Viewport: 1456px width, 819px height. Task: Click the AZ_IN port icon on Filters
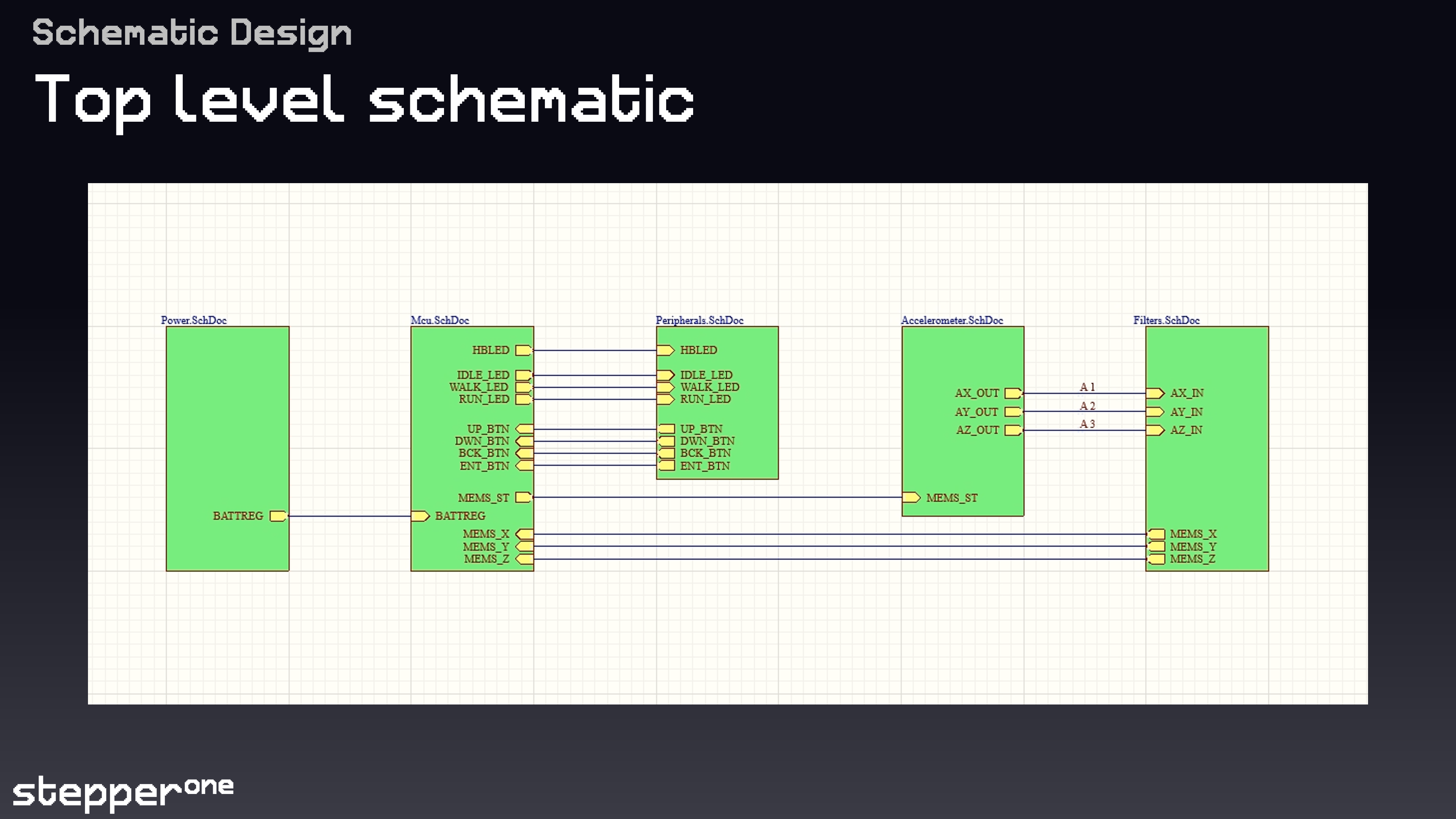tap(1155, 430)
